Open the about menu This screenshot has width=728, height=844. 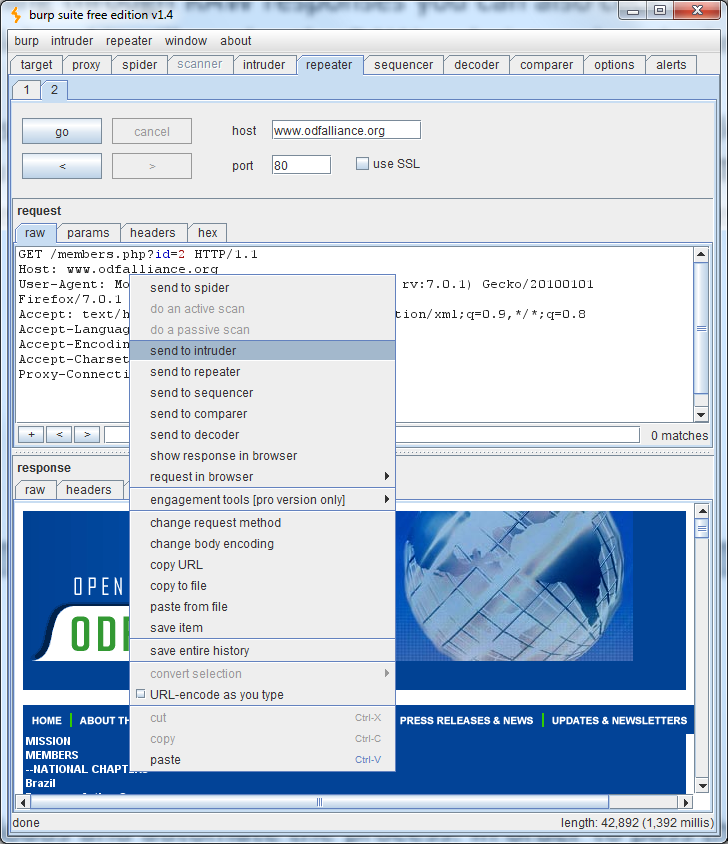[235, 41]
